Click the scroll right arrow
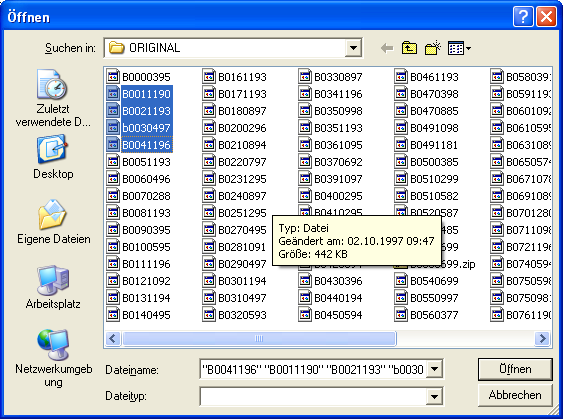Image resolution: width=563 pixels, height=419 pixels. pyautogui.click(x=542, y=338)
